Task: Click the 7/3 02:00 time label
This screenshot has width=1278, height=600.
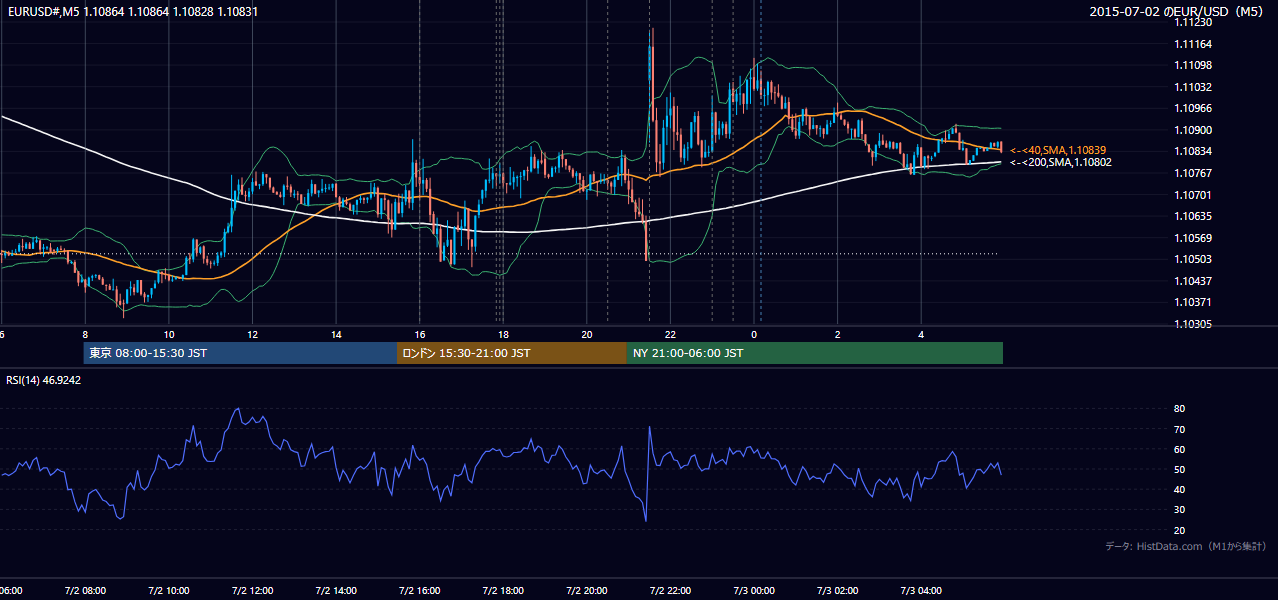Action: click(x=837, y=591)
